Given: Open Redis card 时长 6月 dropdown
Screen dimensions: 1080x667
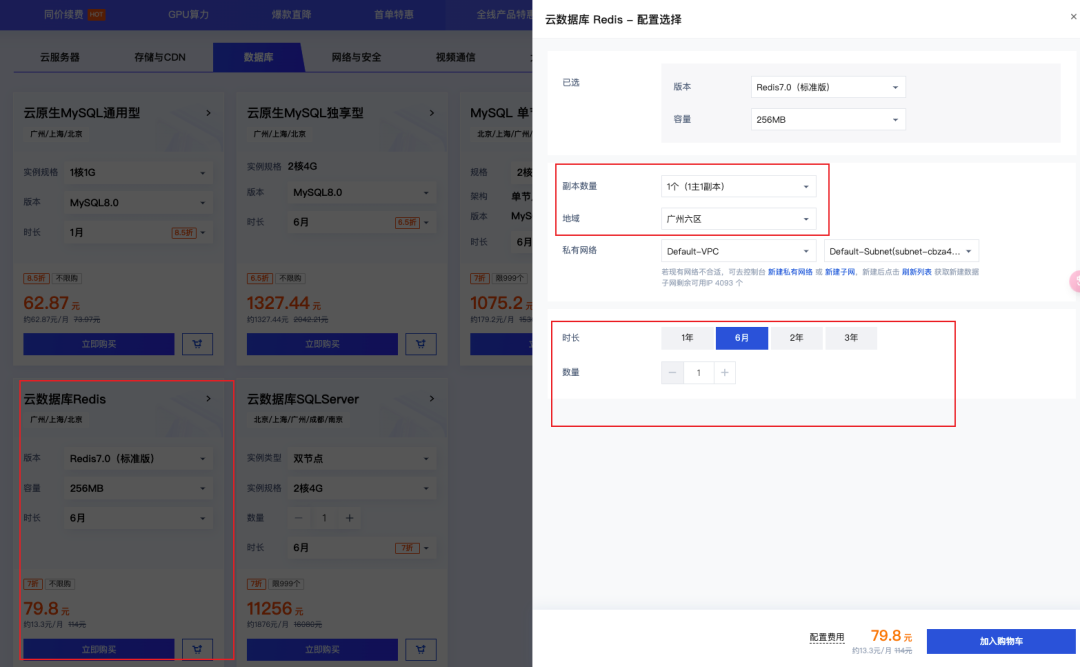Looking at the screenshot, I should coord(138,518).
